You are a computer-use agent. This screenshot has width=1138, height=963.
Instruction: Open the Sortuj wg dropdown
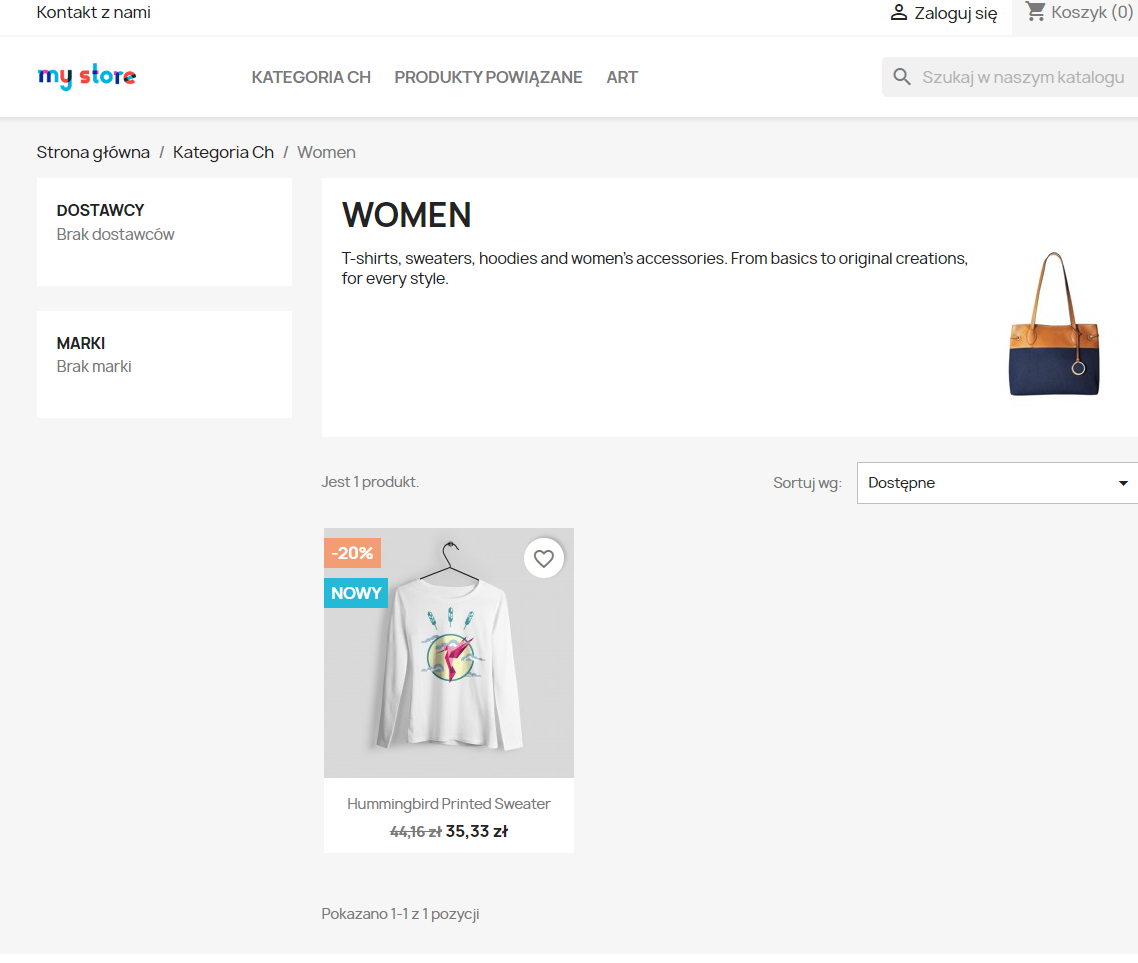coord(997,483)
